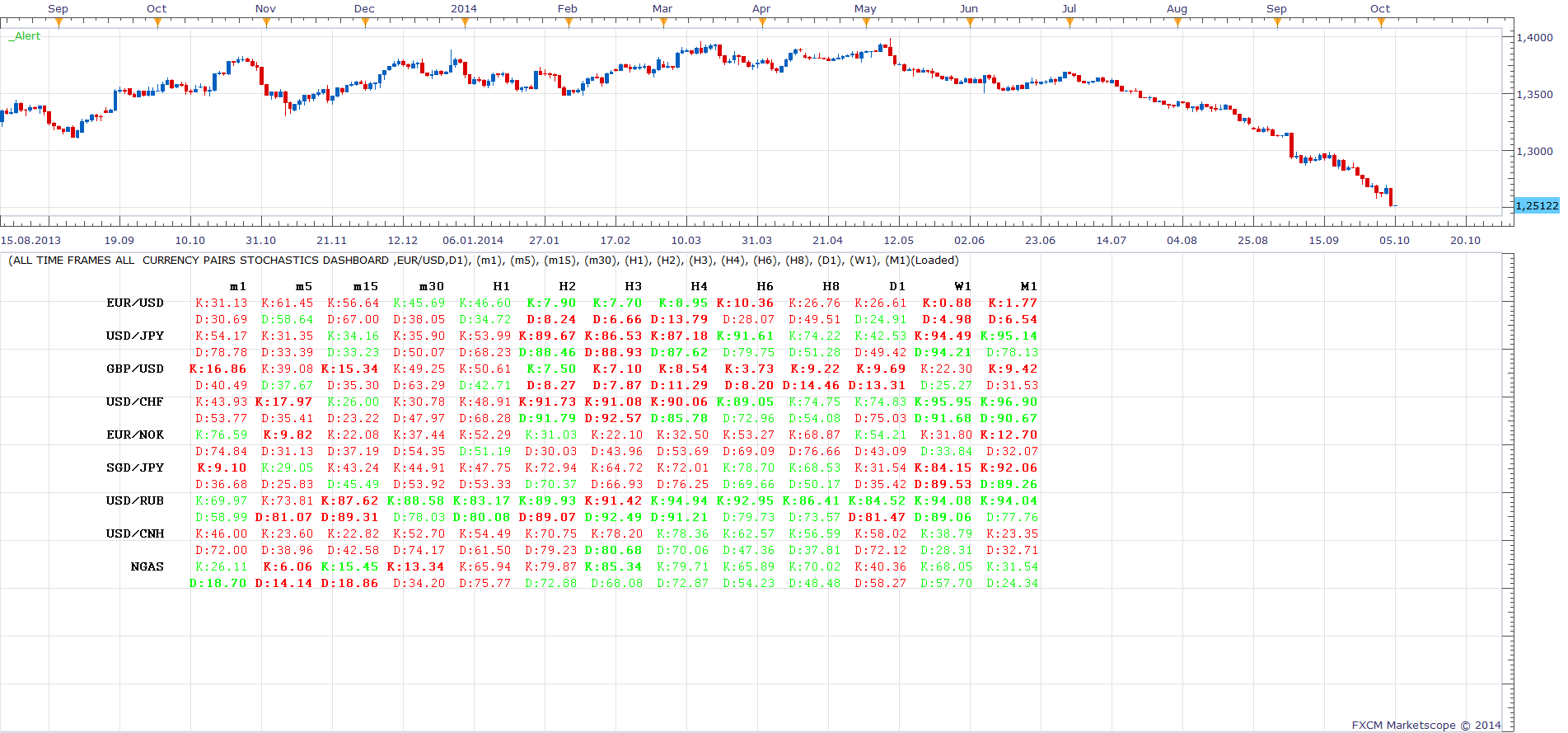Screen dimensions: 1568x733
Task: Select the May month marker
Action: (x=867, y=22)
